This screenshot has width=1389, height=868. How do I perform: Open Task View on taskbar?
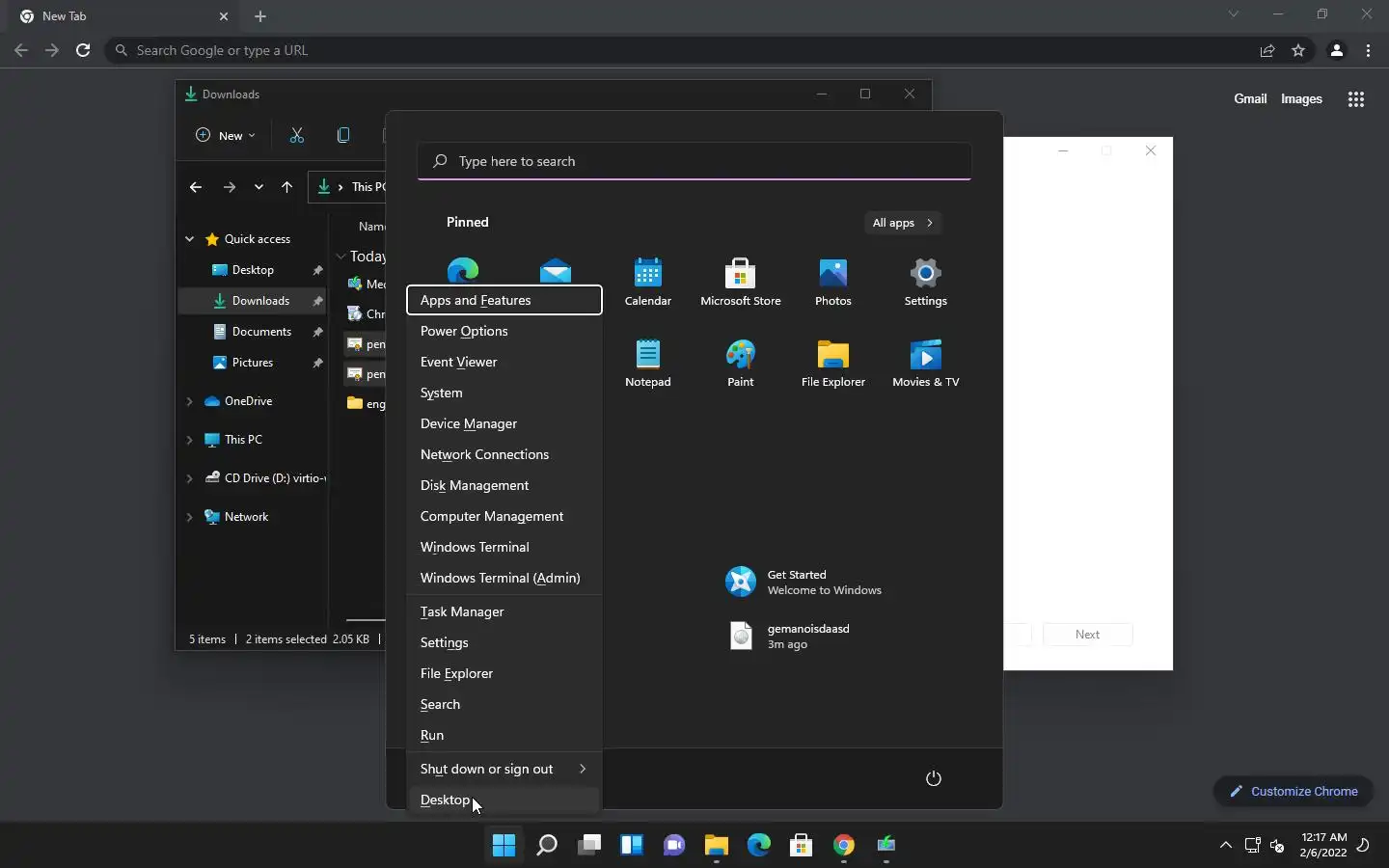click(589, 846)
